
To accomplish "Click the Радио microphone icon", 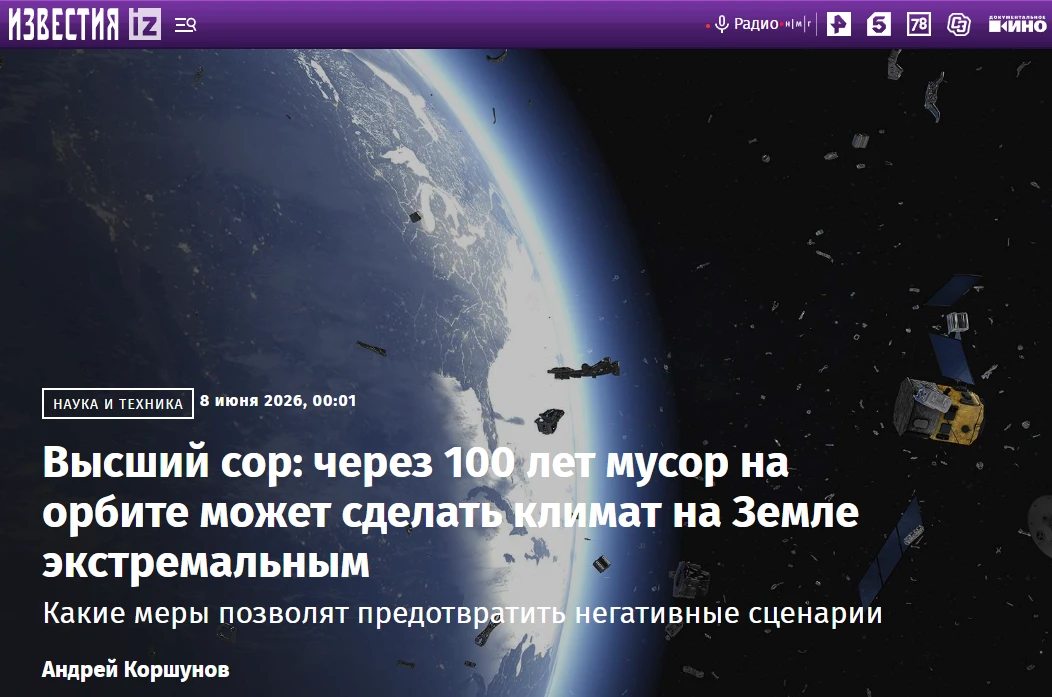I will pos(722,25).
